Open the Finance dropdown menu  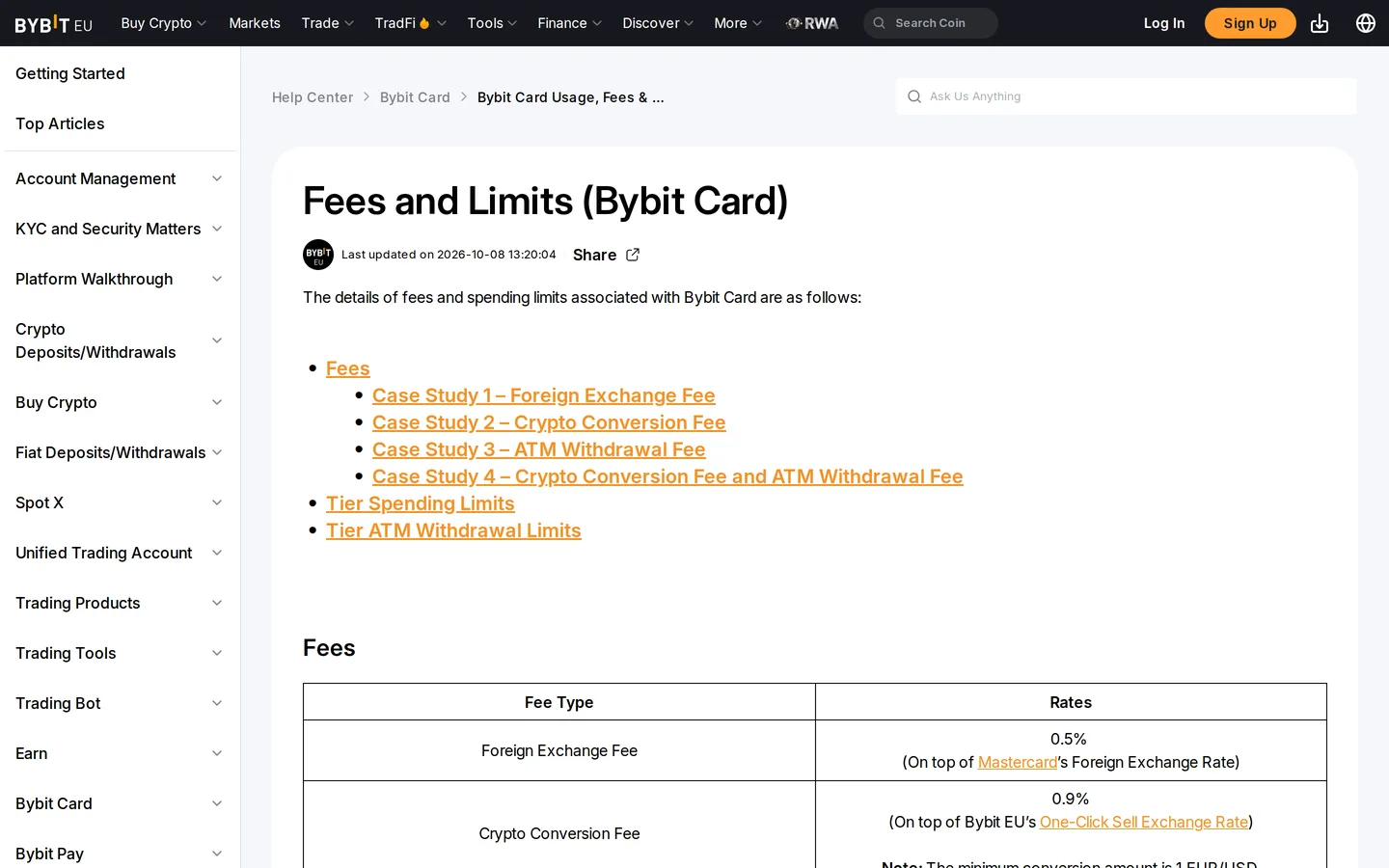coord(569,23)
